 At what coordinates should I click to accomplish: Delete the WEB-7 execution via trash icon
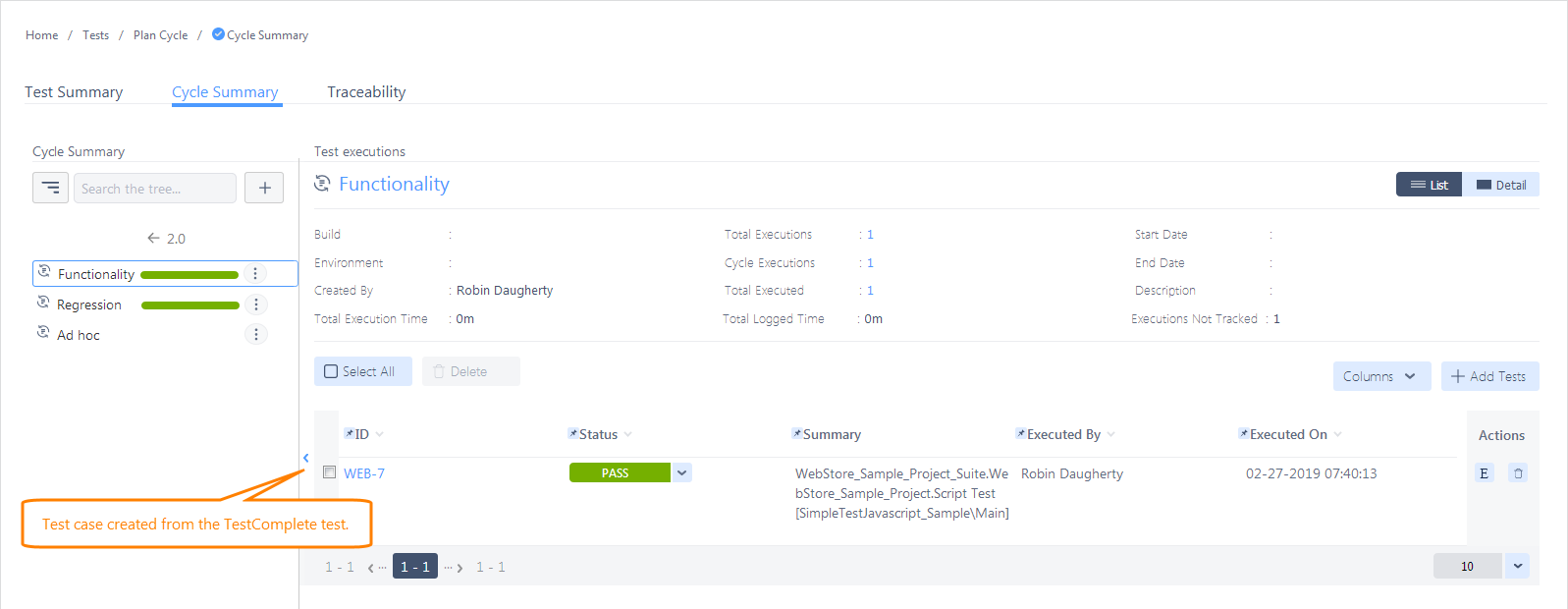[1518, 473]
